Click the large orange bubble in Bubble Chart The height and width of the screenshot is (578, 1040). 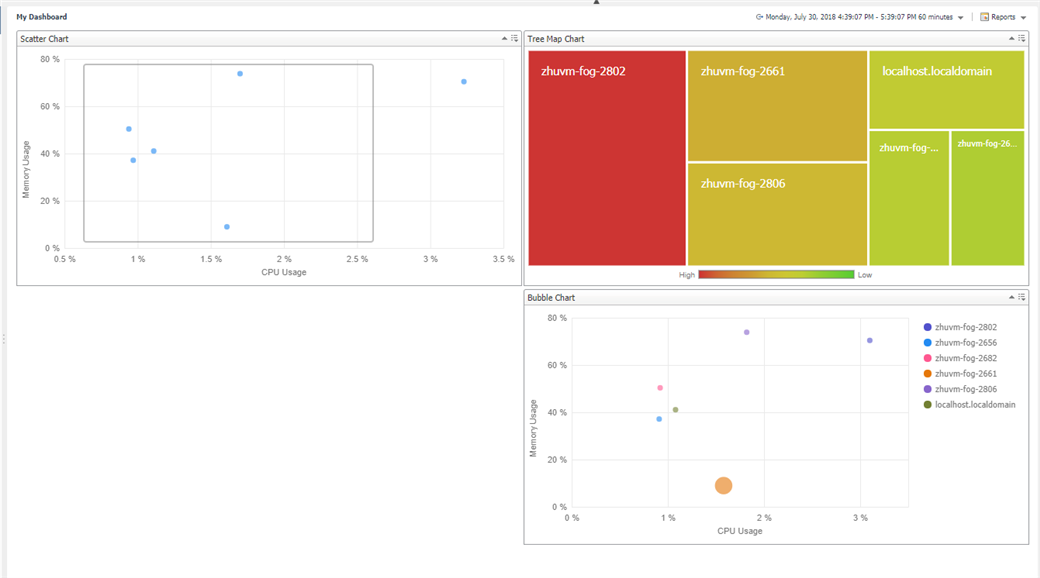pos(724,486)
